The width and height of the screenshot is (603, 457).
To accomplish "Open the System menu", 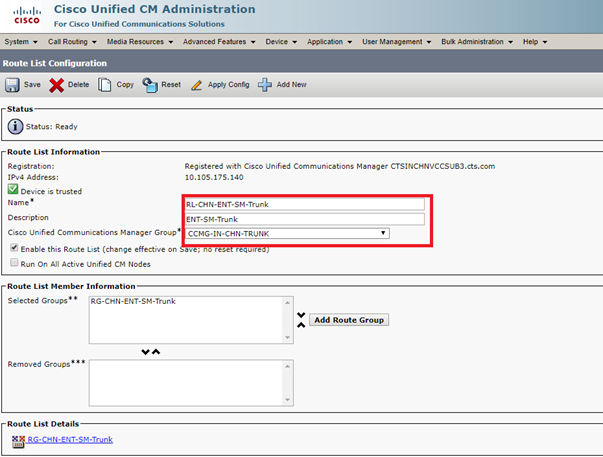I will coord(21,42).
